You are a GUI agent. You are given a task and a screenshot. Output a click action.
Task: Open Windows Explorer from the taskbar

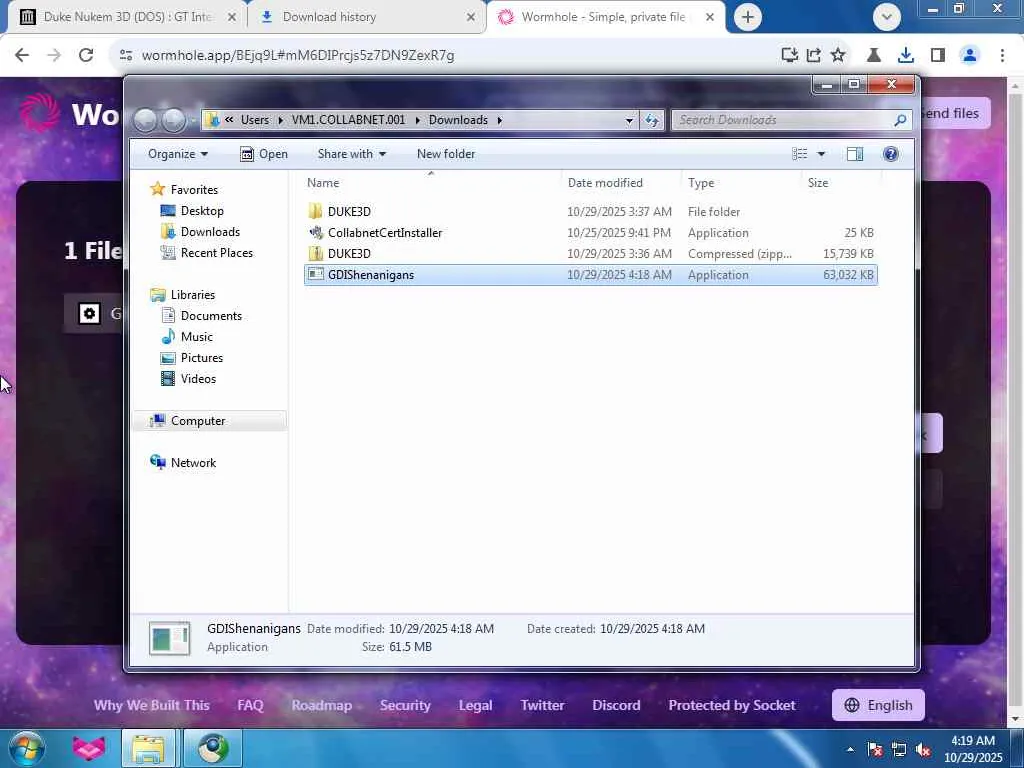pos(148,748)
